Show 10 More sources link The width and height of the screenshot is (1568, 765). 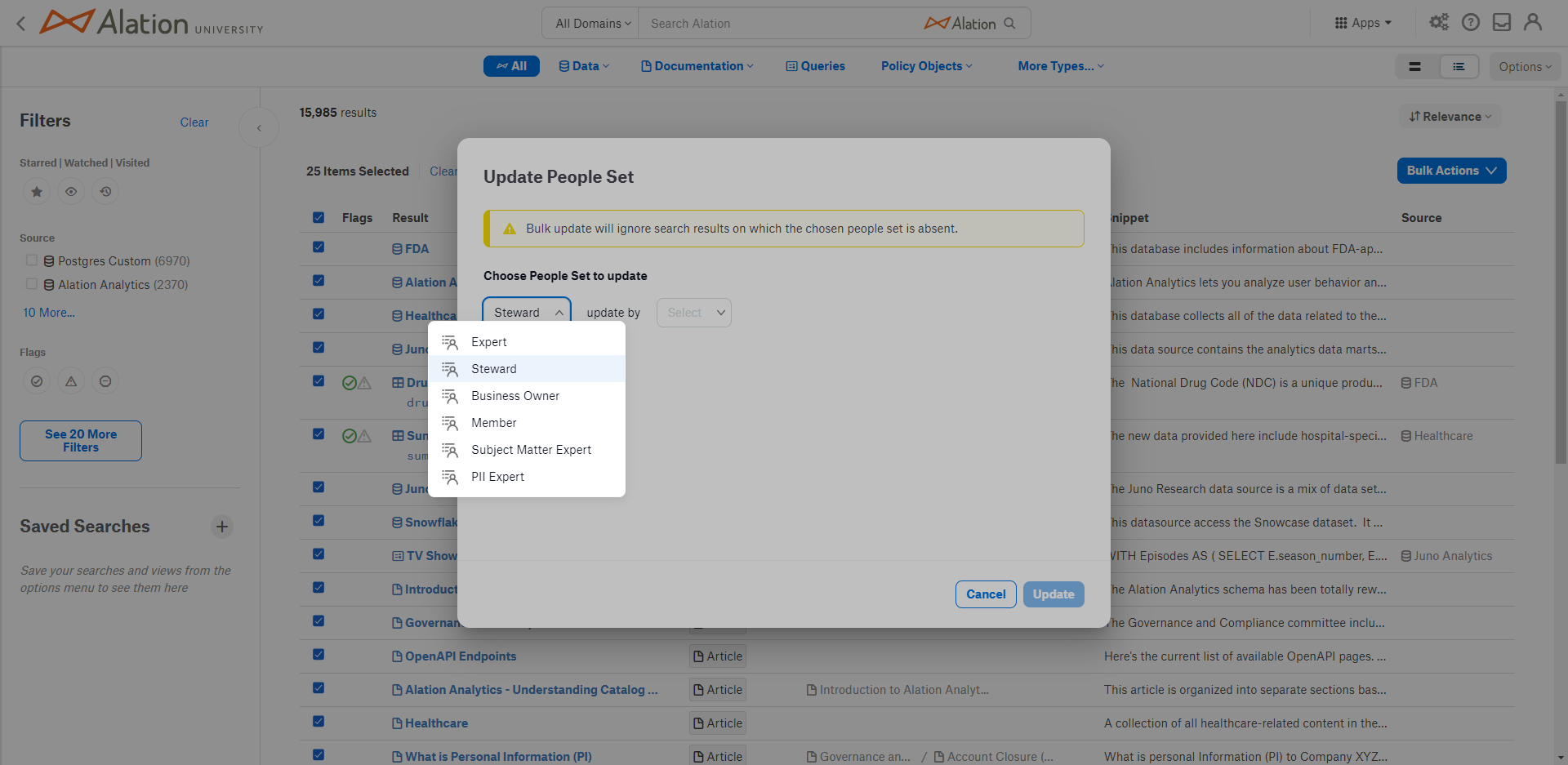click(49, 313)
